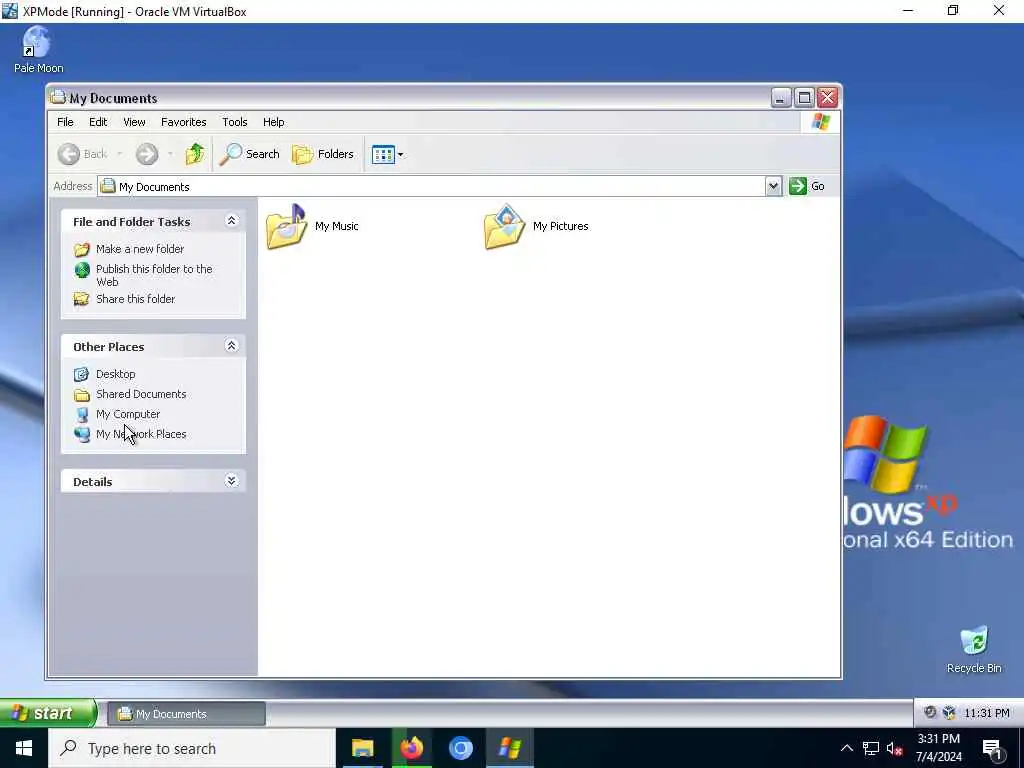Click the My Network Places icon
The width and height of the screenshot is (1024, 768).
[x=82, y=434]
